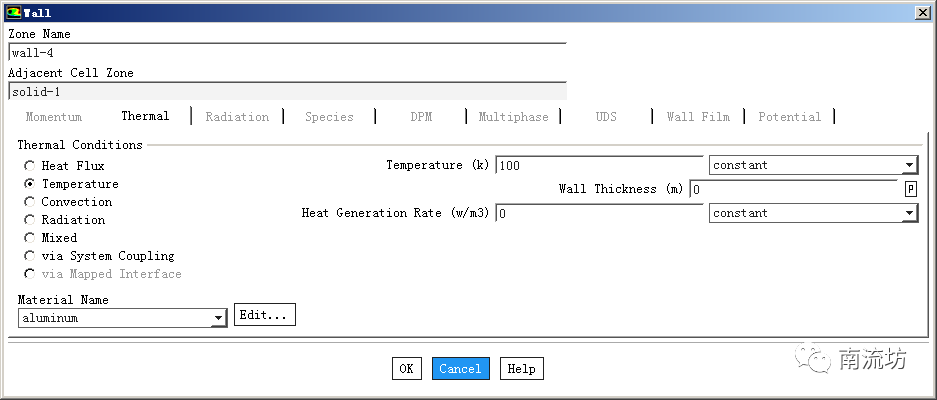
Task: Click the Zone Name text field
Action: point(286,53)
